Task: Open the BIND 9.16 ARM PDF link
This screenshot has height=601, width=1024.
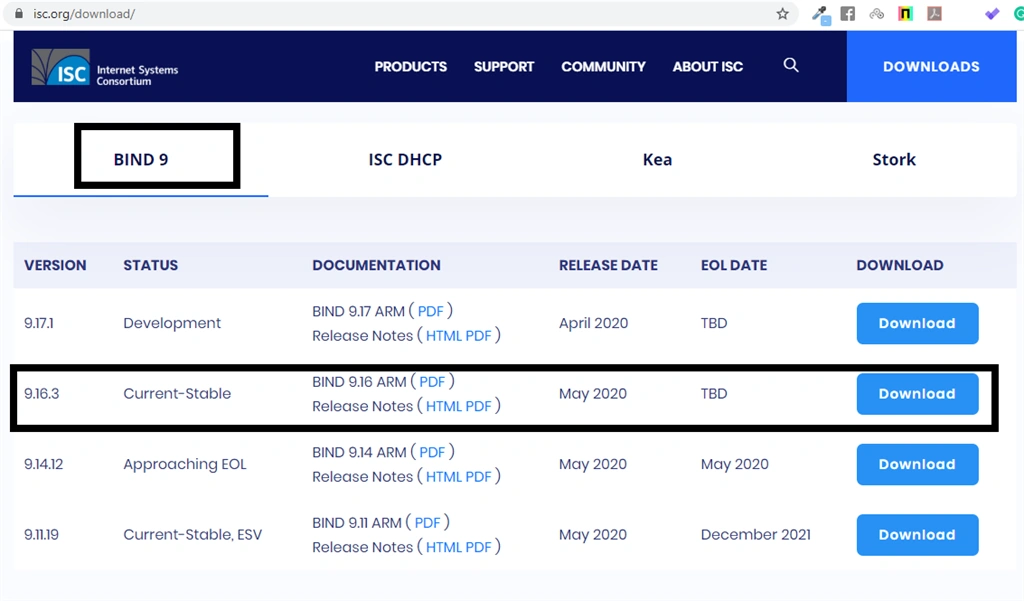Action: tap(432, 382)
